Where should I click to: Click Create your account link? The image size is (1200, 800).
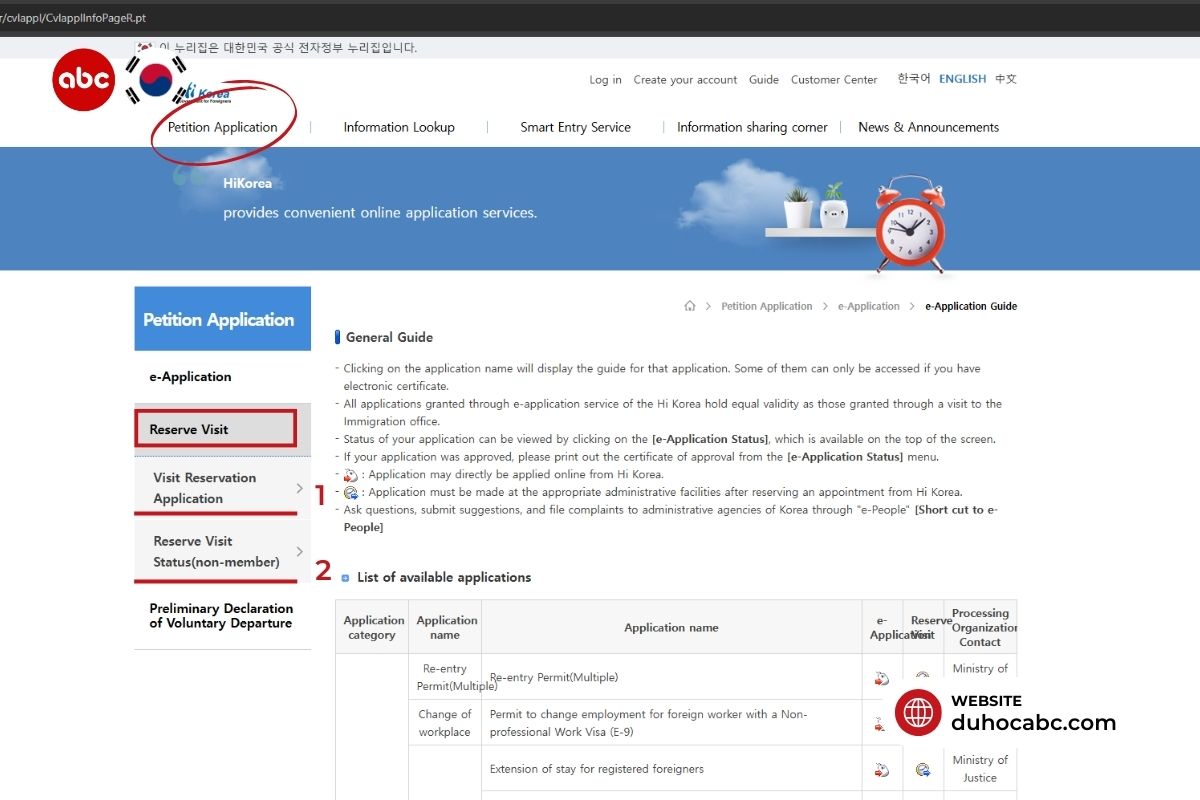pos(685,80)
